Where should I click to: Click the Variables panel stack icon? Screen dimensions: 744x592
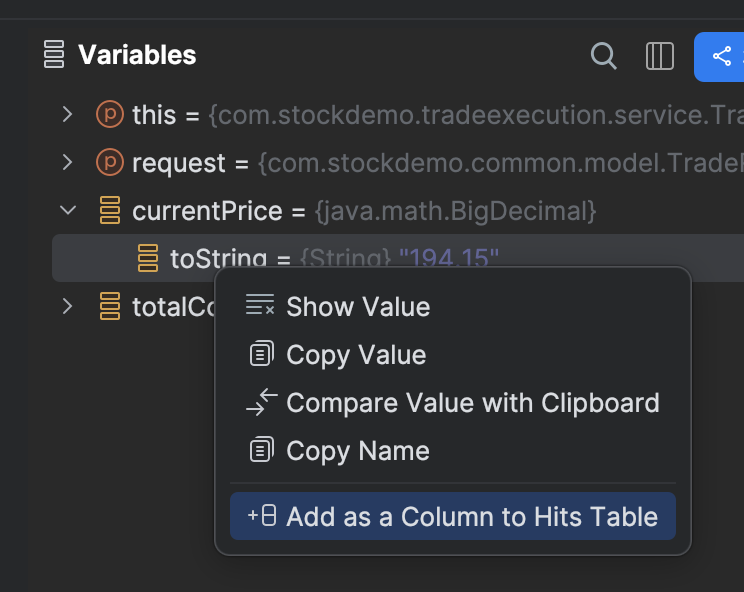click(54, 54)
